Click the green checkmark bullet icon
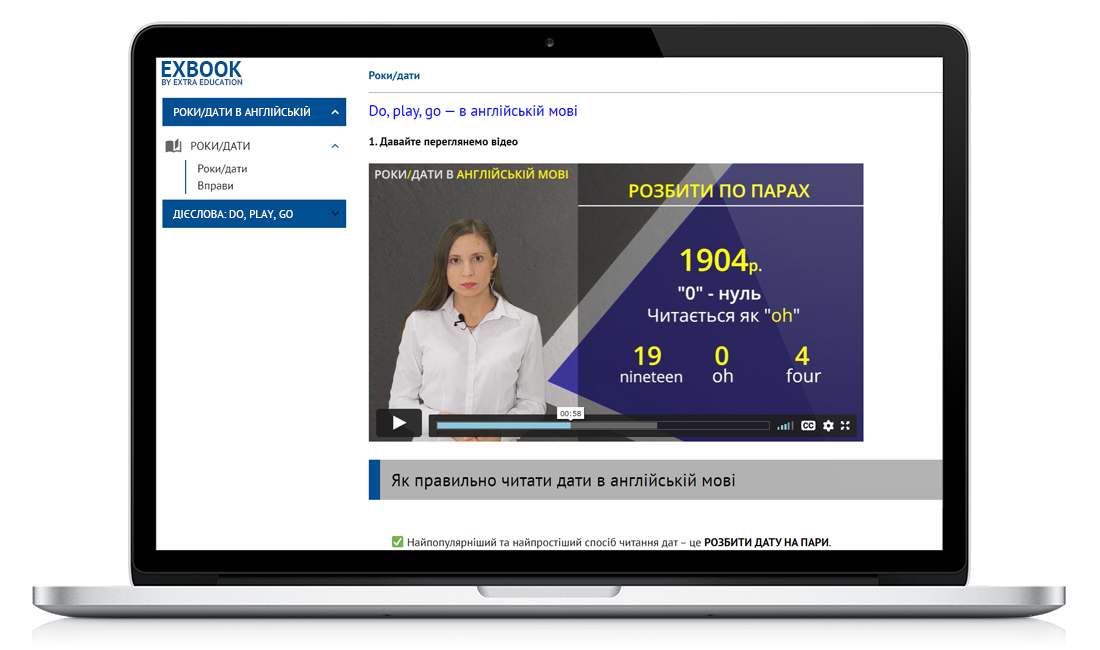Viewport: 1100px width, 650px height. pyautogui.click(x=397, y=542)
